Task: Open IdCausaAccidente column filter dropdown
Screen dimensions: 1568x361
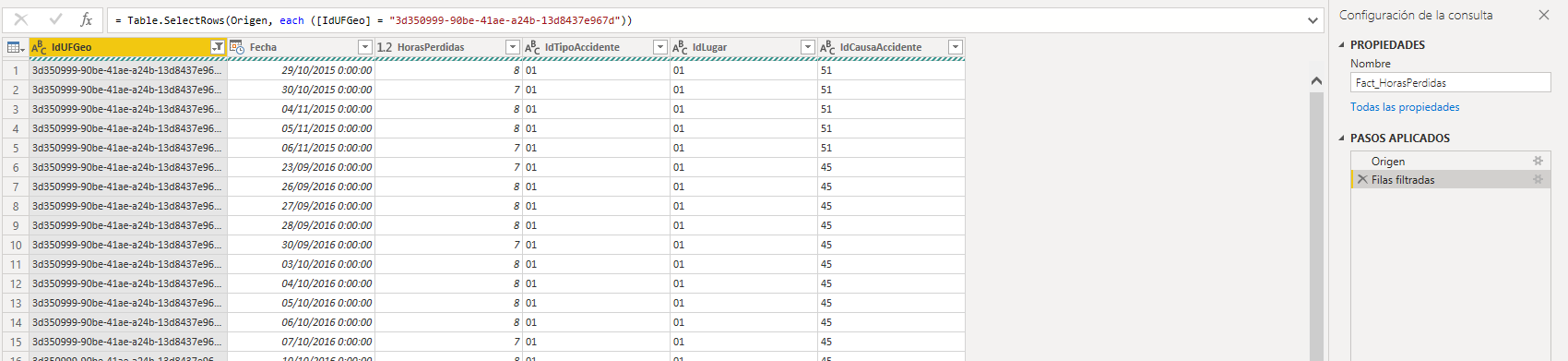Action: point(956,47)
